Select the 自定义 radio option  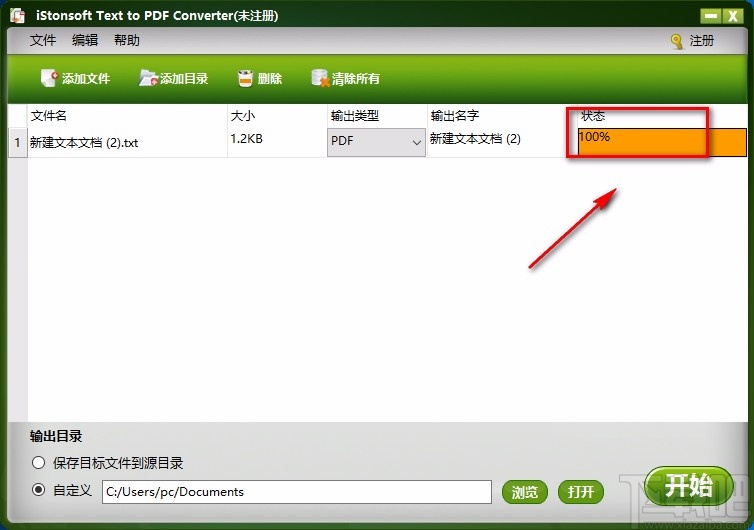pos(38,490)
